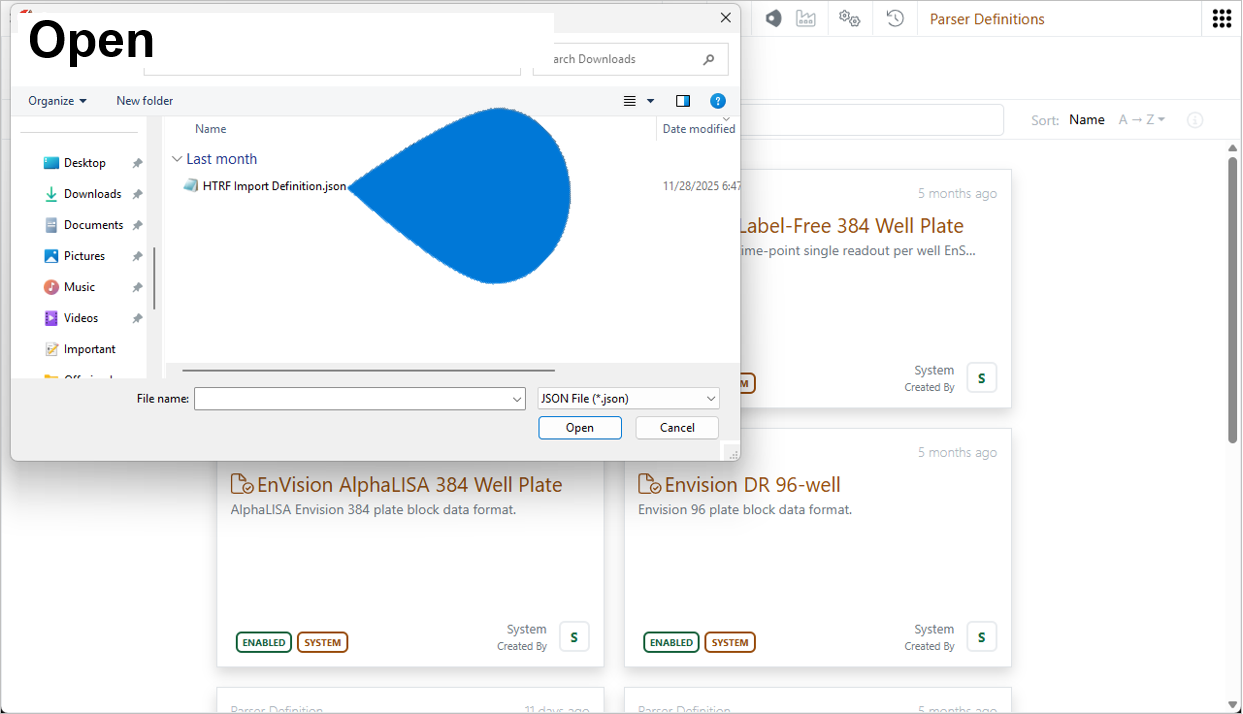Click the blue help question mark icon
1243x714 pixels.
pyautogui.click(x=717, y=101)
